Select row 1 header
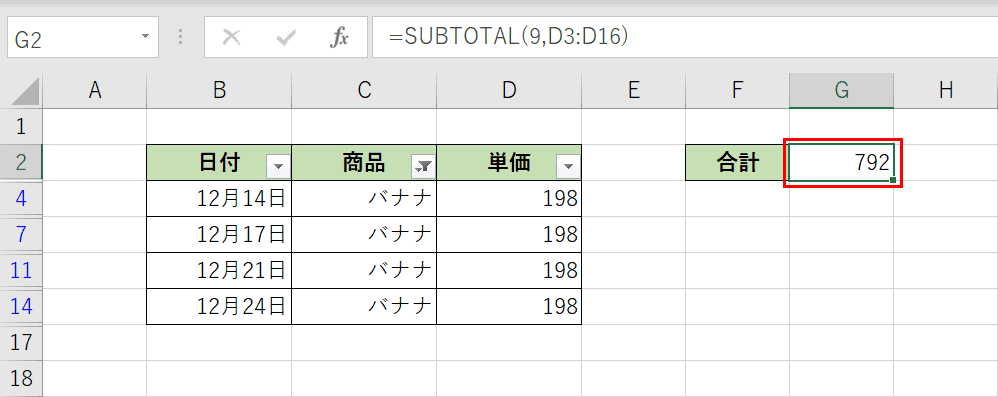Image resolution: width=998 pixels, height=397 pixels. (21, 127)
